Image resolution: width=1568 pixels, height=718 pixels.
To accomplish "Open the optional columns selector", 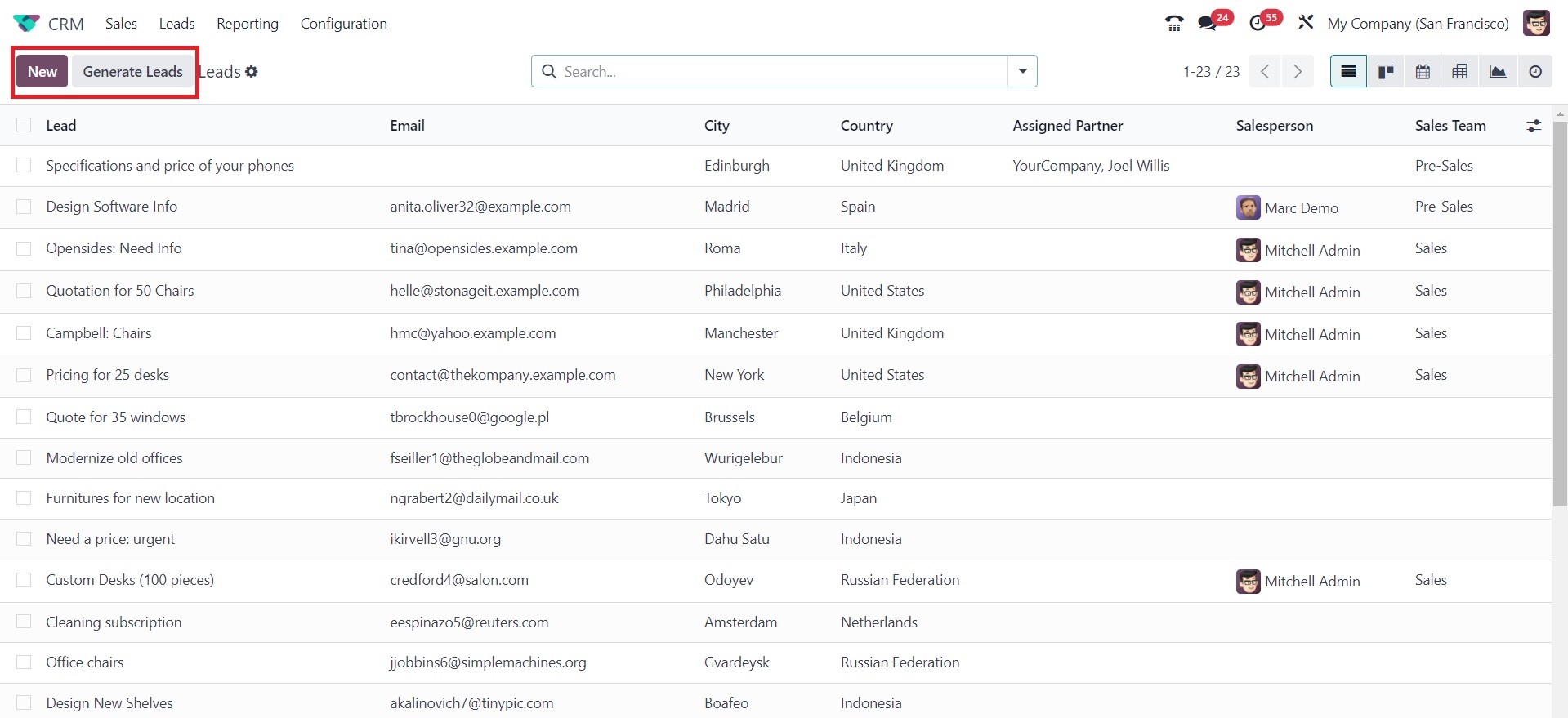I will coord(1534,126).
